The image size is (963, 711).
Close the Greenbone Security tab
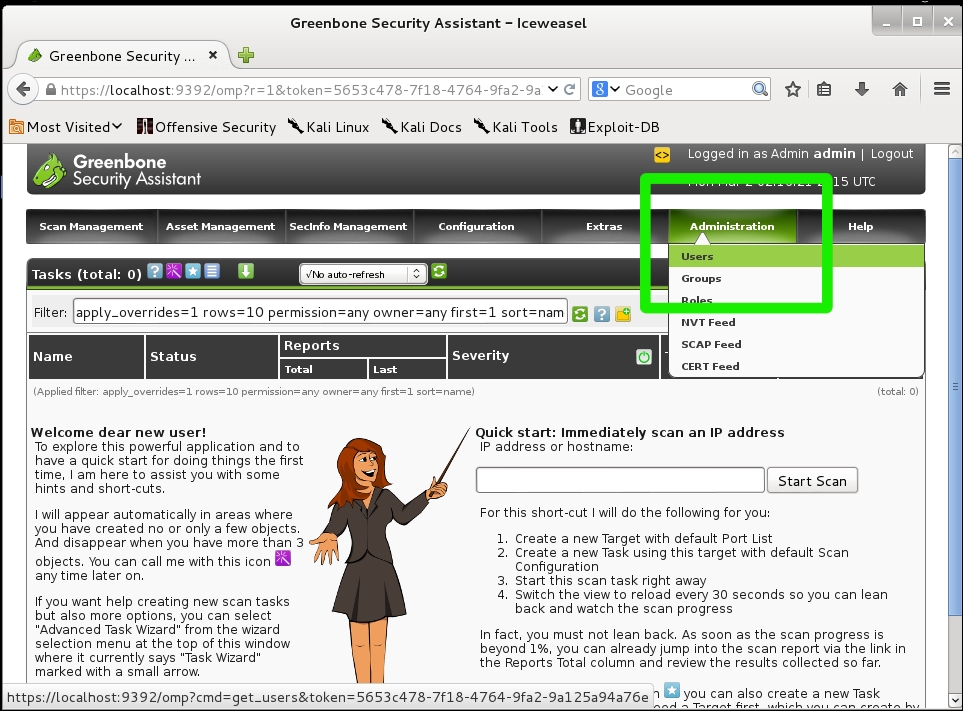[x=213, y=55]
